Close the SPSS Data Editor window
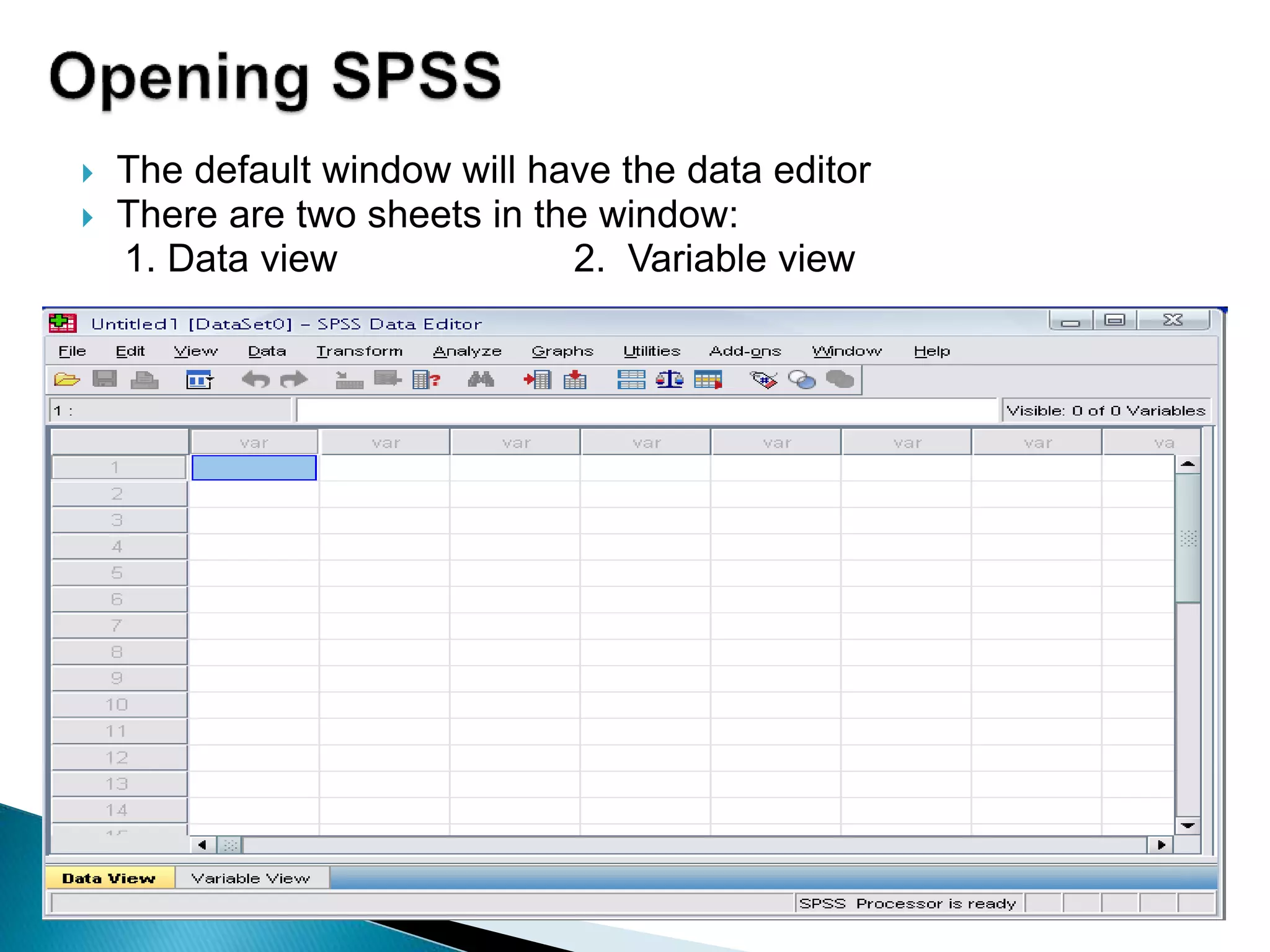 1173,320
